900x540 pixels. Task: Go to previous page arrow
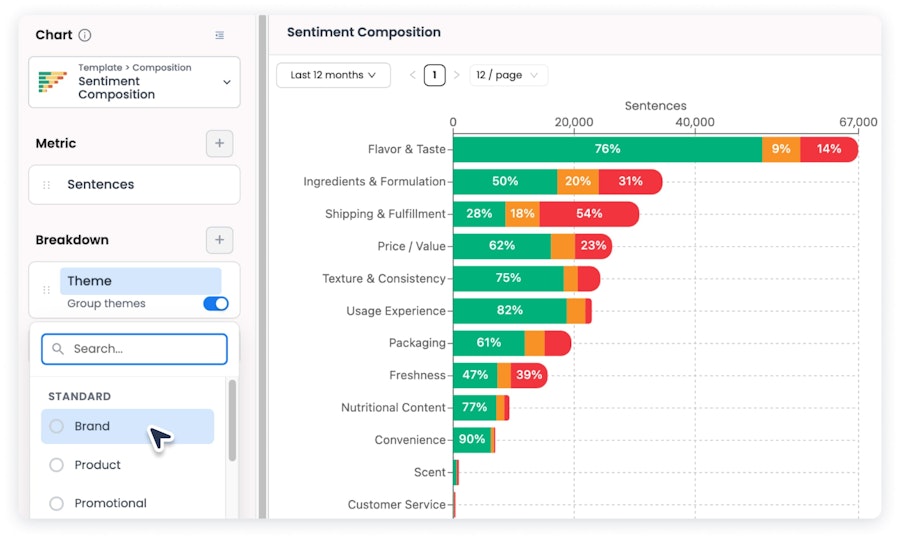(x=413, y=75)
